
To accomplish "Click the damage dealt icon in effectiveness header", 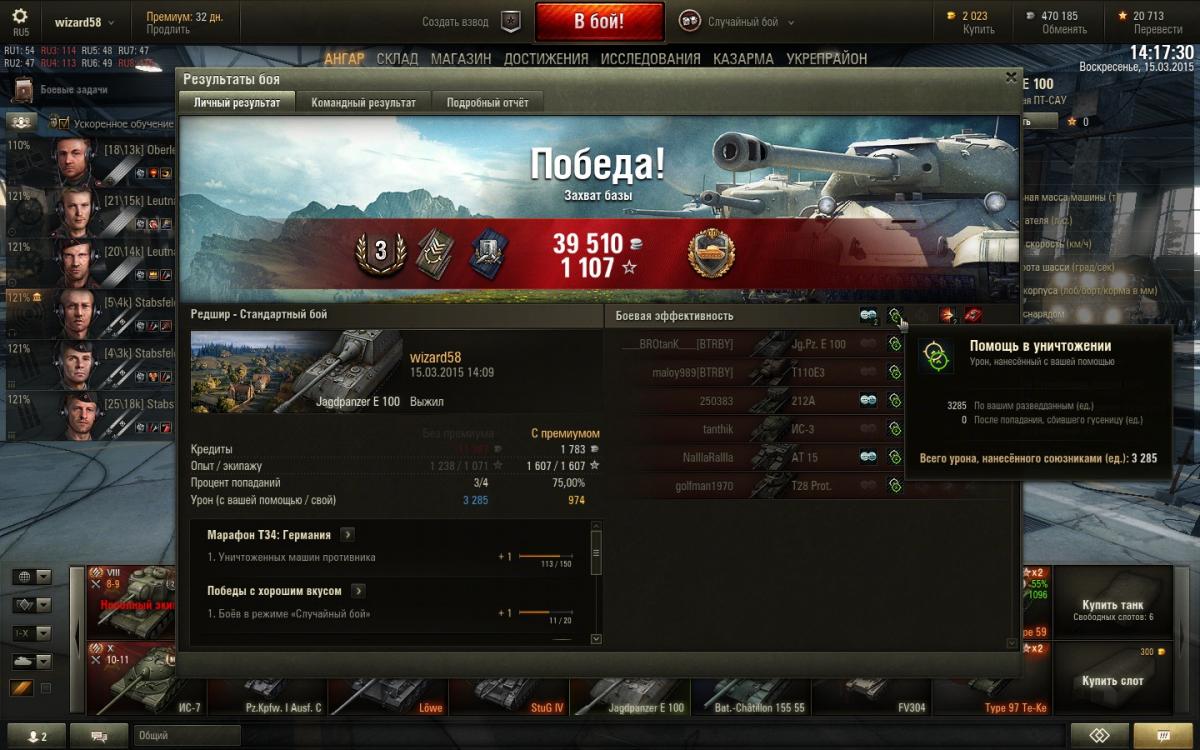I will (x=947, y=316).
